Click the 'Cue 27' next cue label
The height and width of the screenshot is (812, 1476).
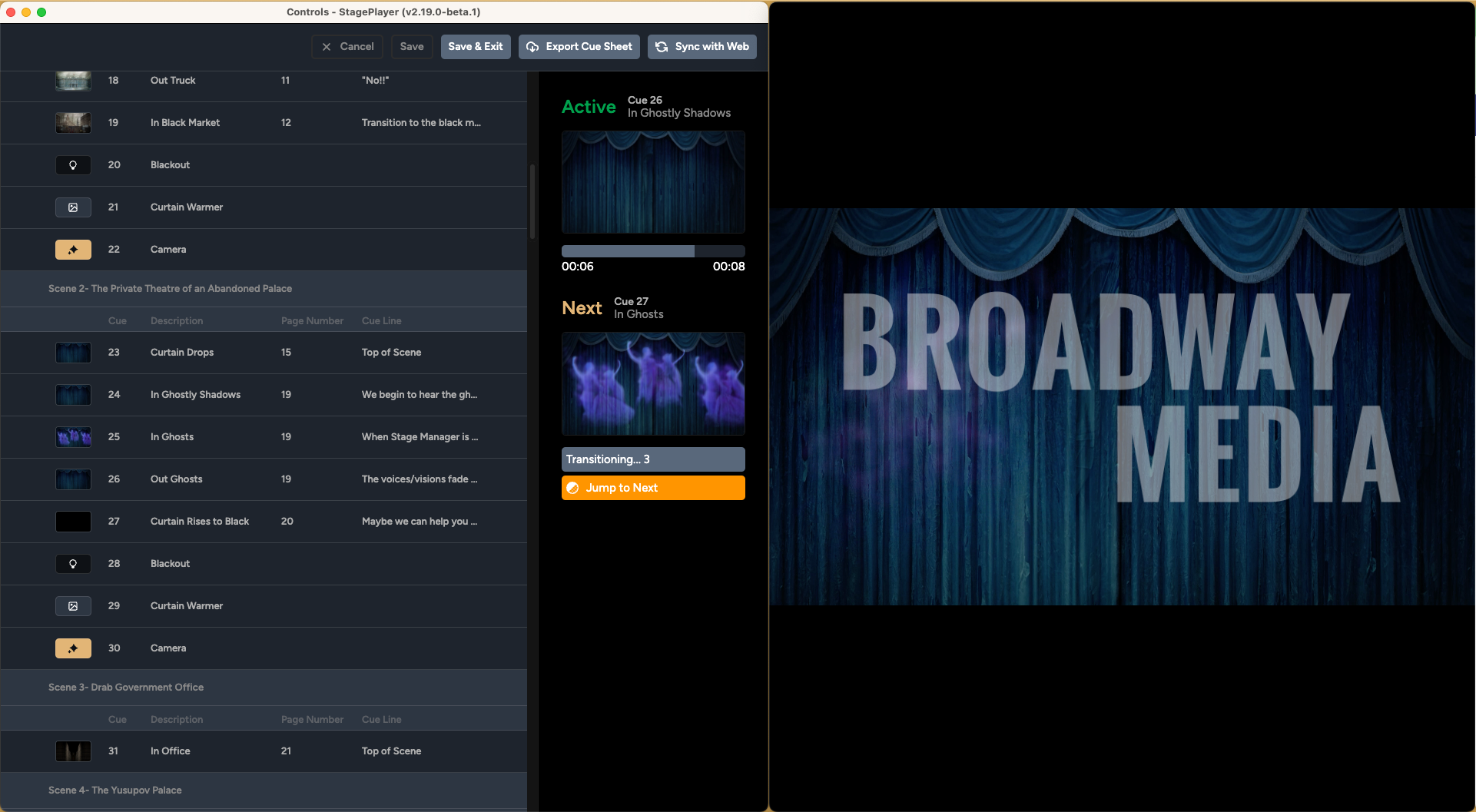[x=631, y=301]
